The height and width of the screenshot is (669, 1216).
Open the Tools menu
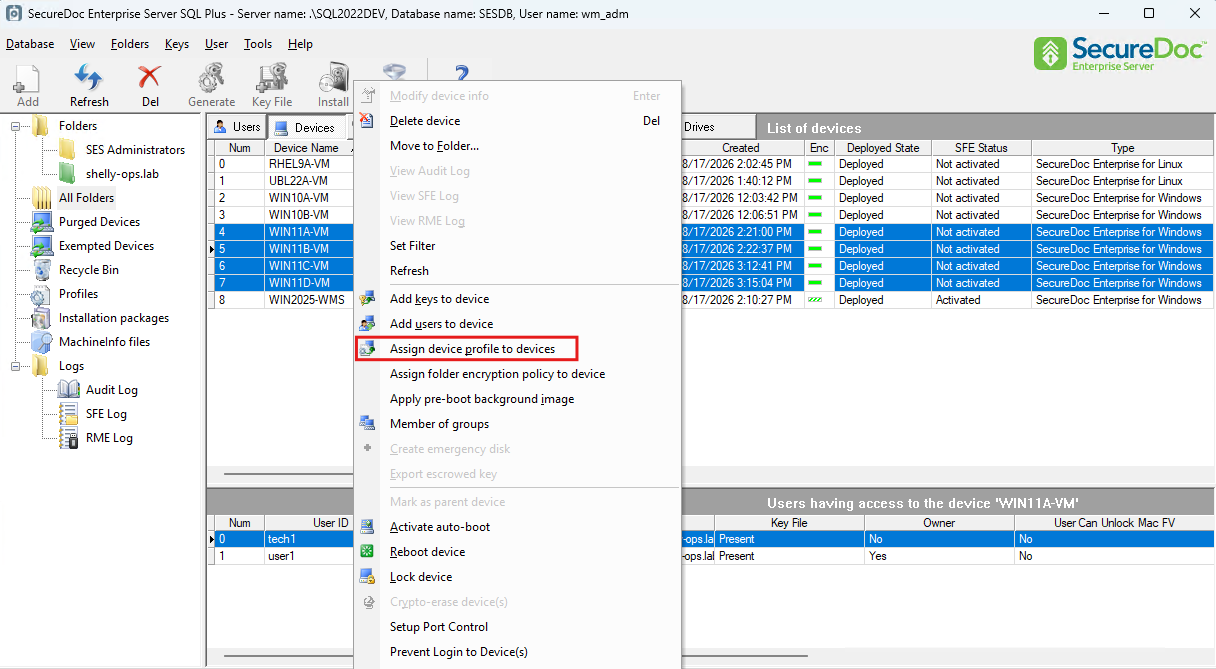pyautogui.click(x=258, y=44)
